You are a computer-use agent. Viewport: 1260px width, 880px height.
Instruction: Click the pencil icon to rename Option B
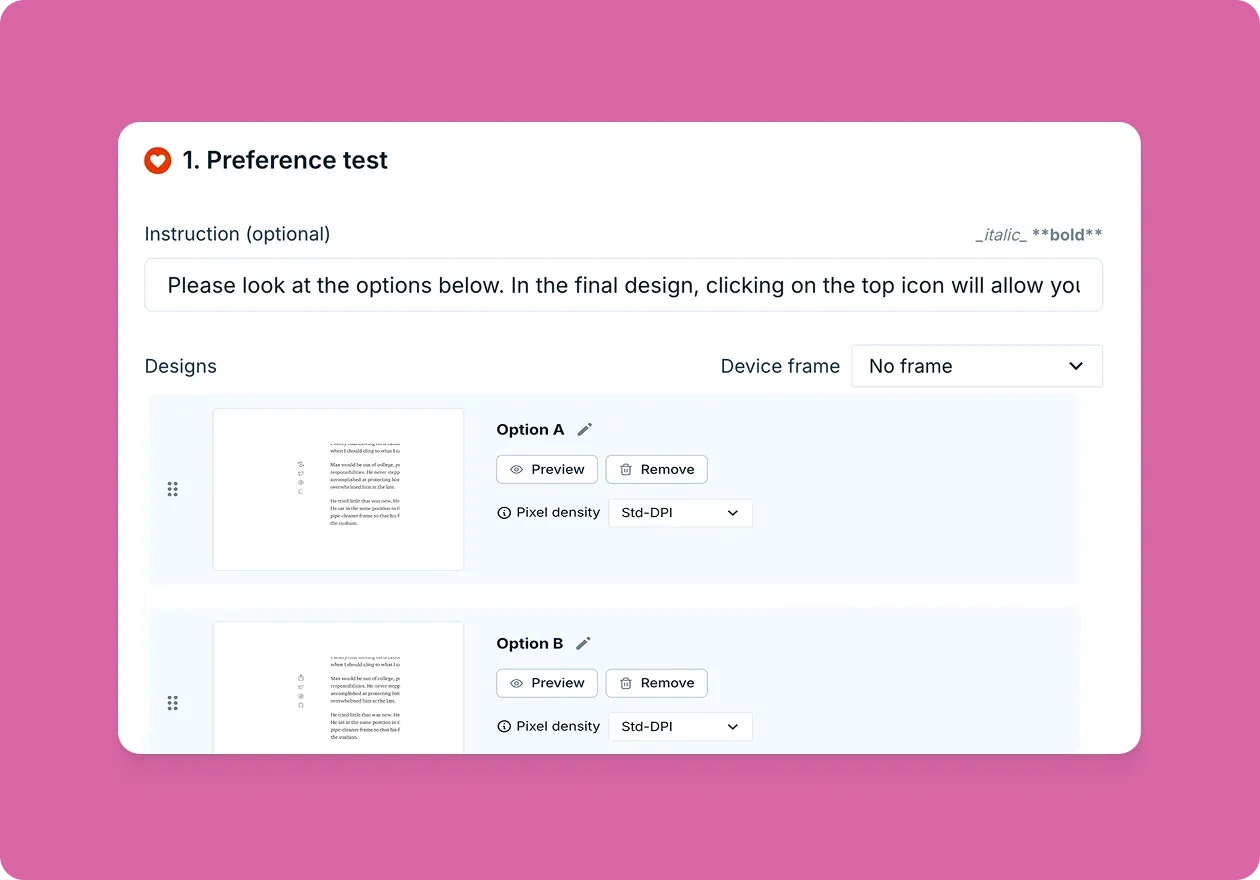click(584, 642)
